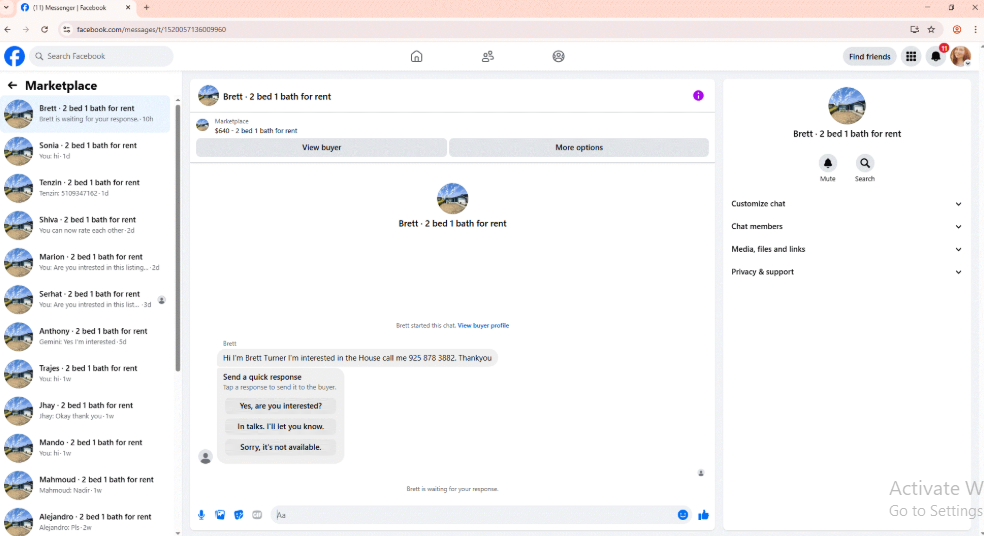This screenshot has width=984, height=536.
Task: Open the Facebook logo home link
Action: coord(14,56)
